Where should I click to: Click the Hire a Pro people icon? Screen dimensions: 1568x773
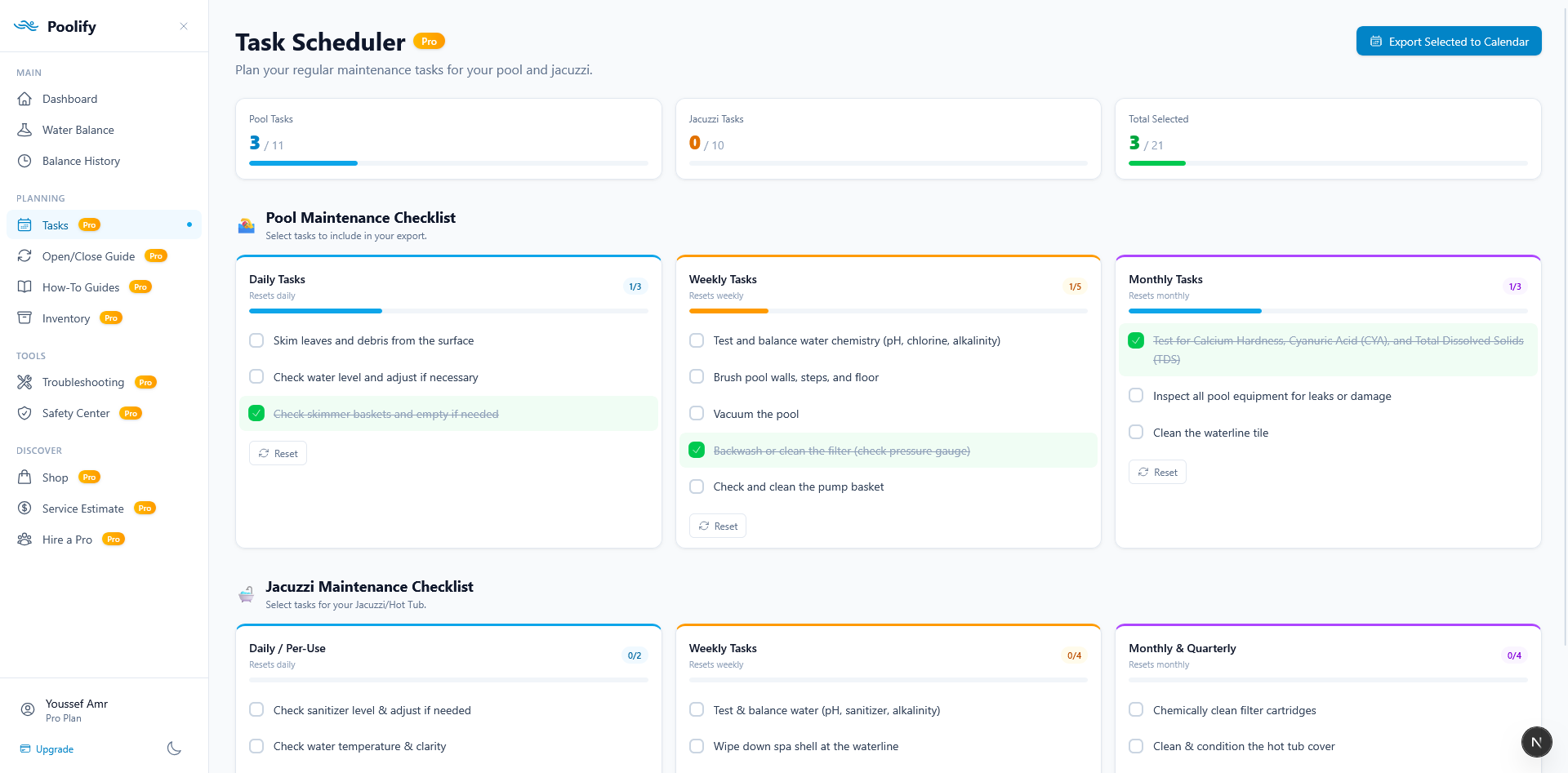click(x=25, y=540)
